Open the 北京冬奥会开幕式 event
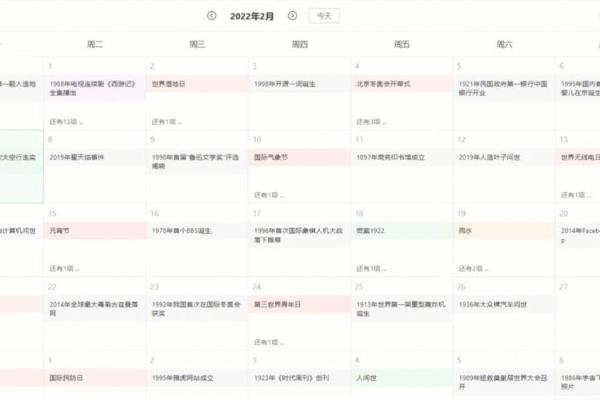This screenshot has height=400, width=600. point(401,84)
